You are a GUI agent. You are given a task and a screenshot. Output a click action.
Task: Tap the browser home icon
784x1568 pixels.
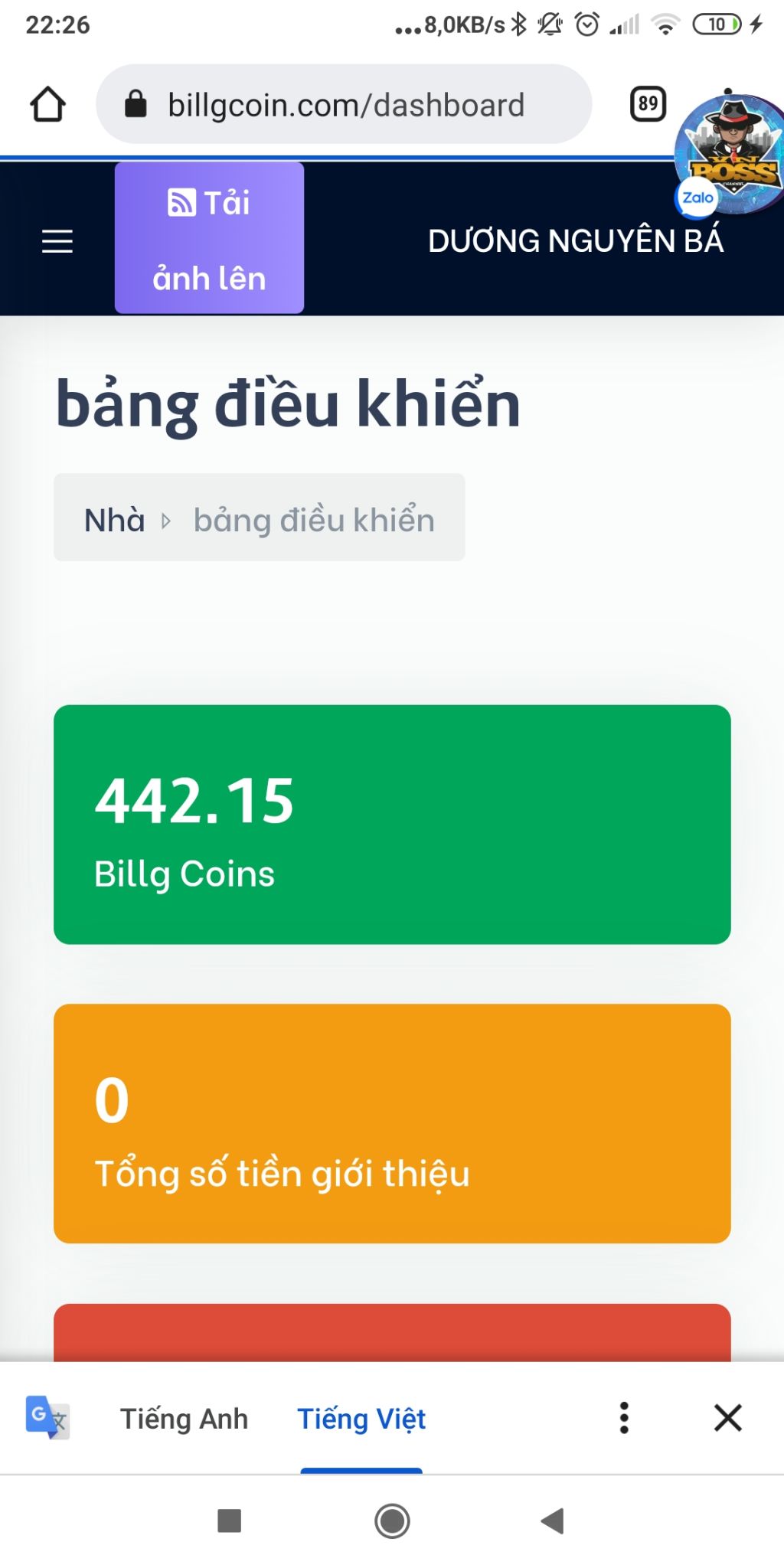point(47,104)
